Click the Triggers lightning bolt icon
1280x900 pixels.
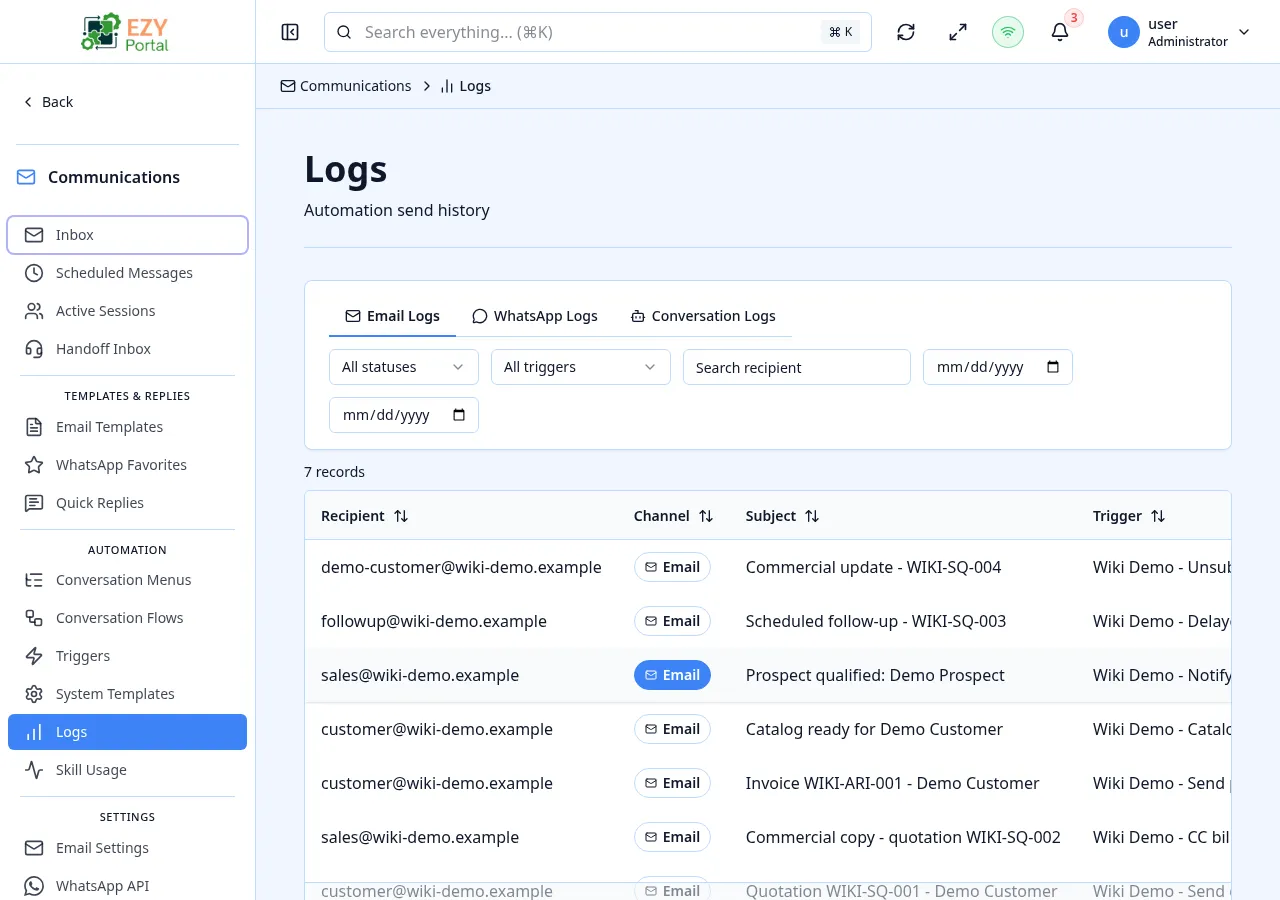coord(34,656)
